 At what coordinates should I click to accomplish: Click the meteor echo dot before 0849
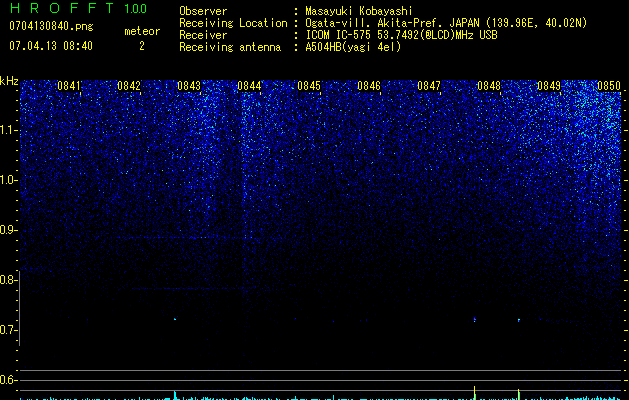[x=519, y=320]
